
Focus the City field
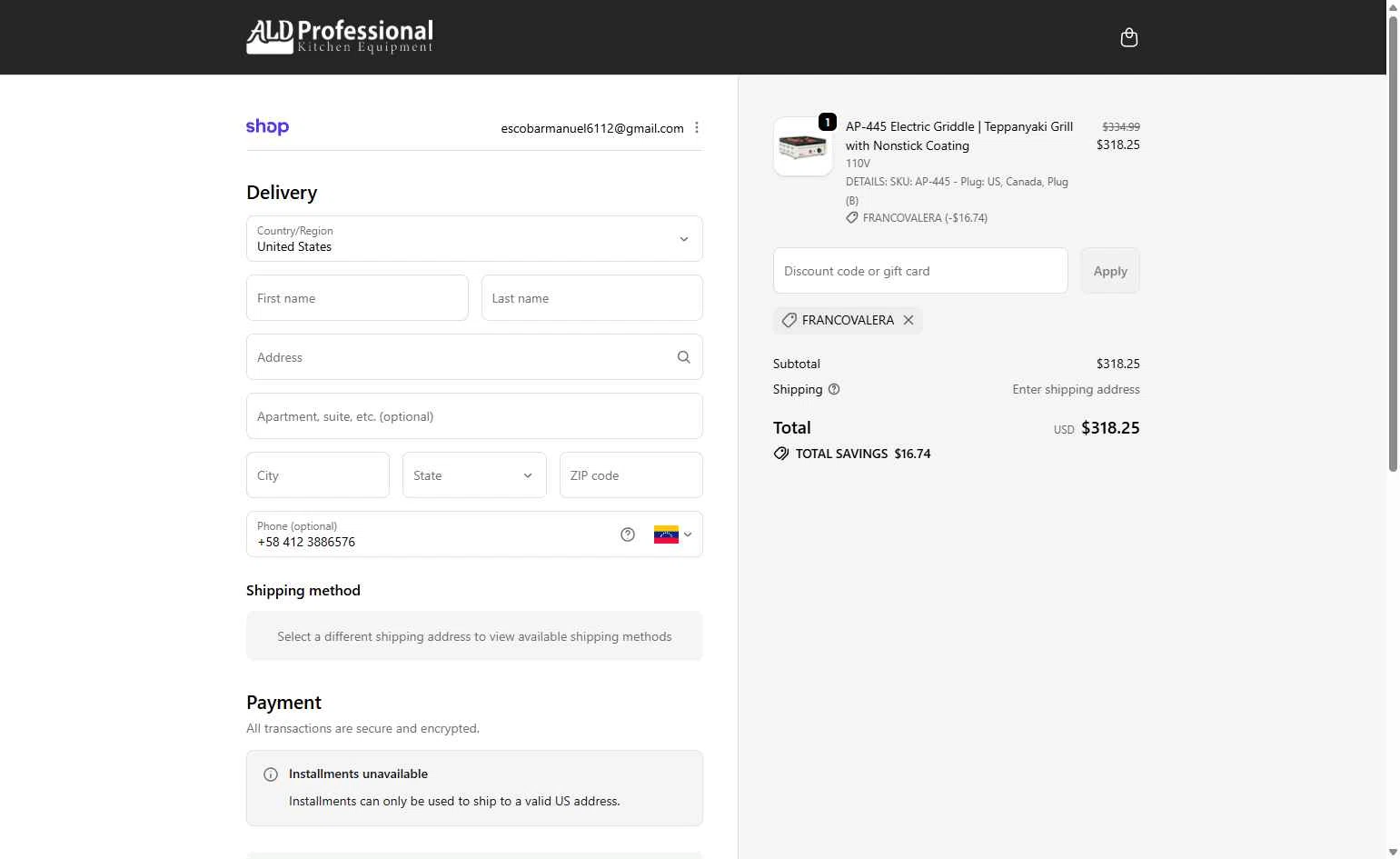coord(318,474)
